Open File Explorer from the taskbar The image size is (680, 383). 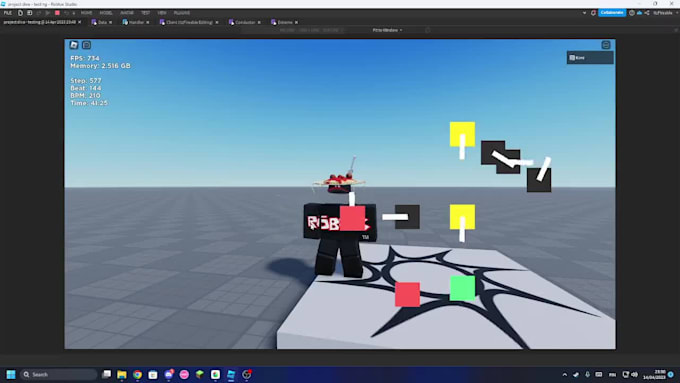pos(122,374)
